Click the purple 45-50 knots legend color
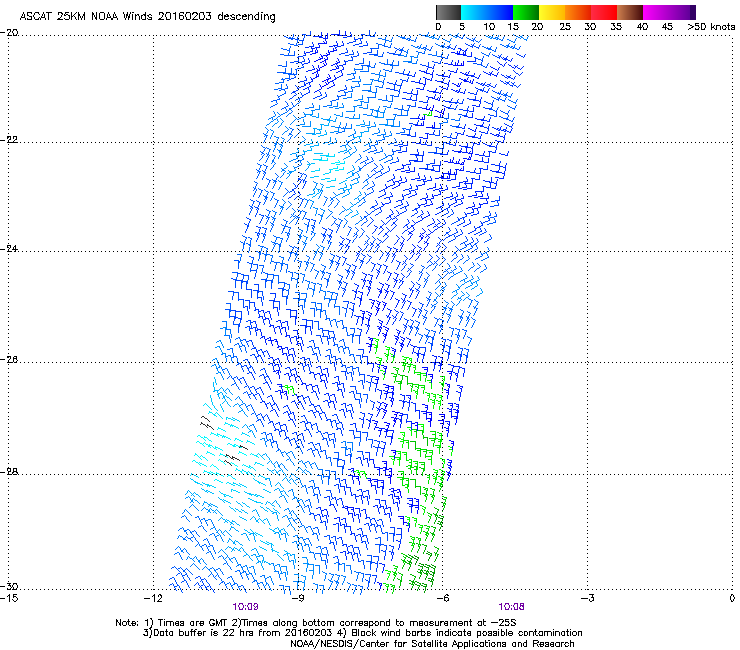Screen dimensions: 740x650 [x=682, y=12]
